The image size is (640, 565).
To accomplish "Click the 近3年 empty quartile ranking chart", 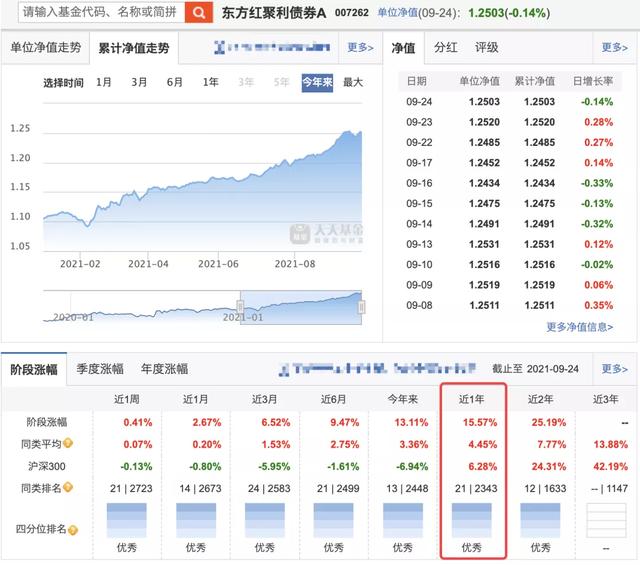I will point(606,521).
